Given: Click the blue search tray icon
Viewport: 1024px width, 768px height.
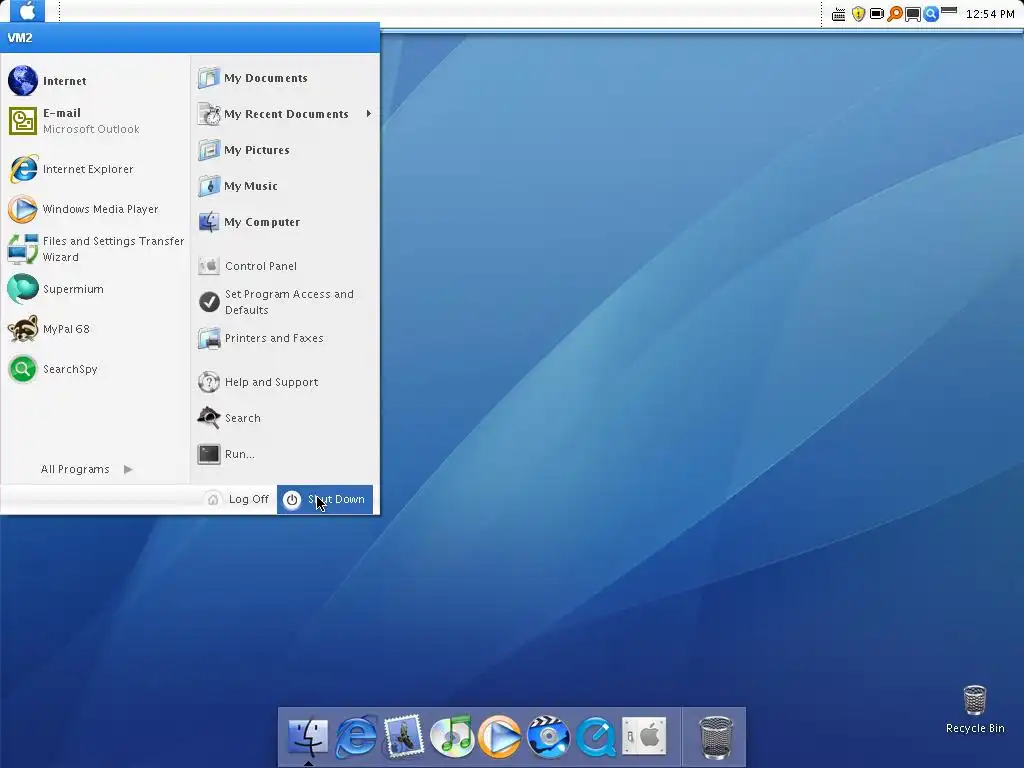Looking at the screenshot, I should tap(931, 14).
